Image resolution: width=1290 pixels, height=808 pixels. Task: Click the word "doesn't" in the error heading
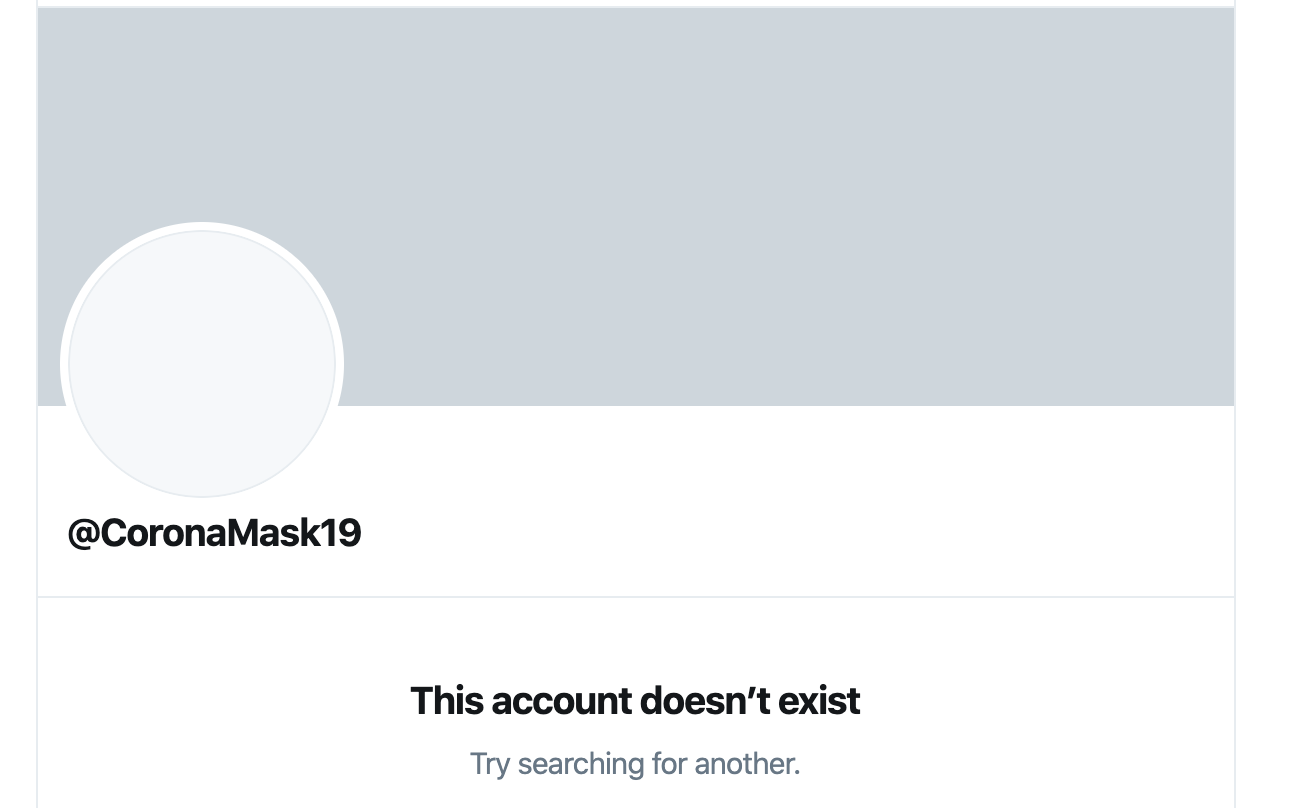pyautogui.click(x=705, y=701)
